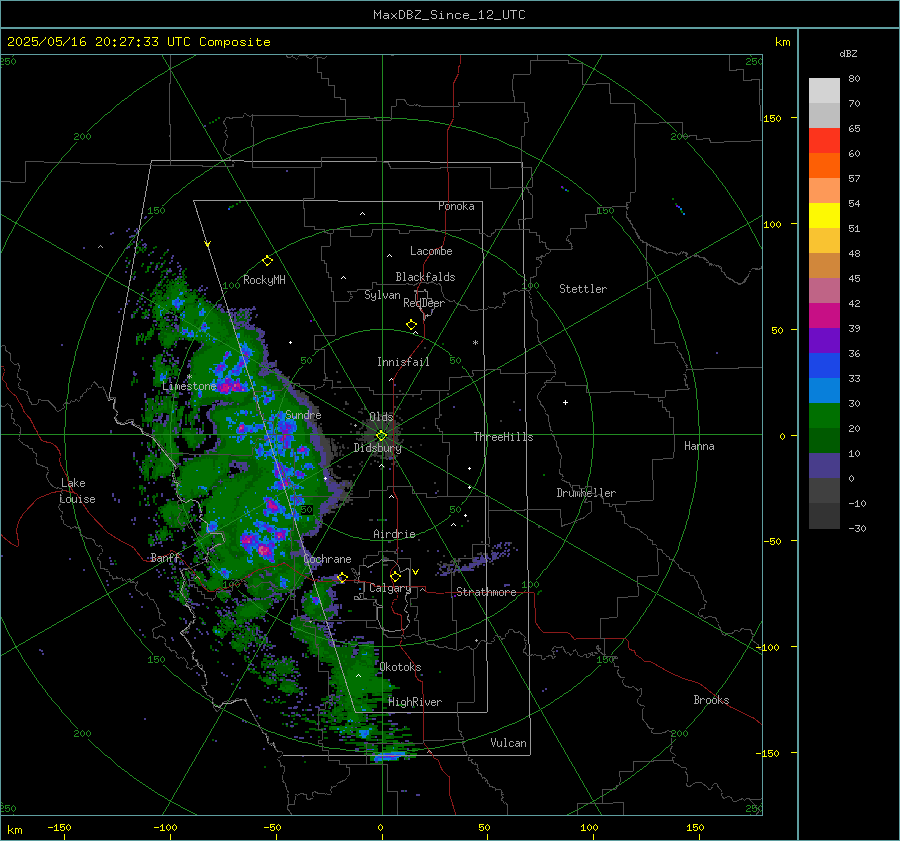Click the Sundre town label
The height and width of the screenshot is (841, 900).
[303, 414]
